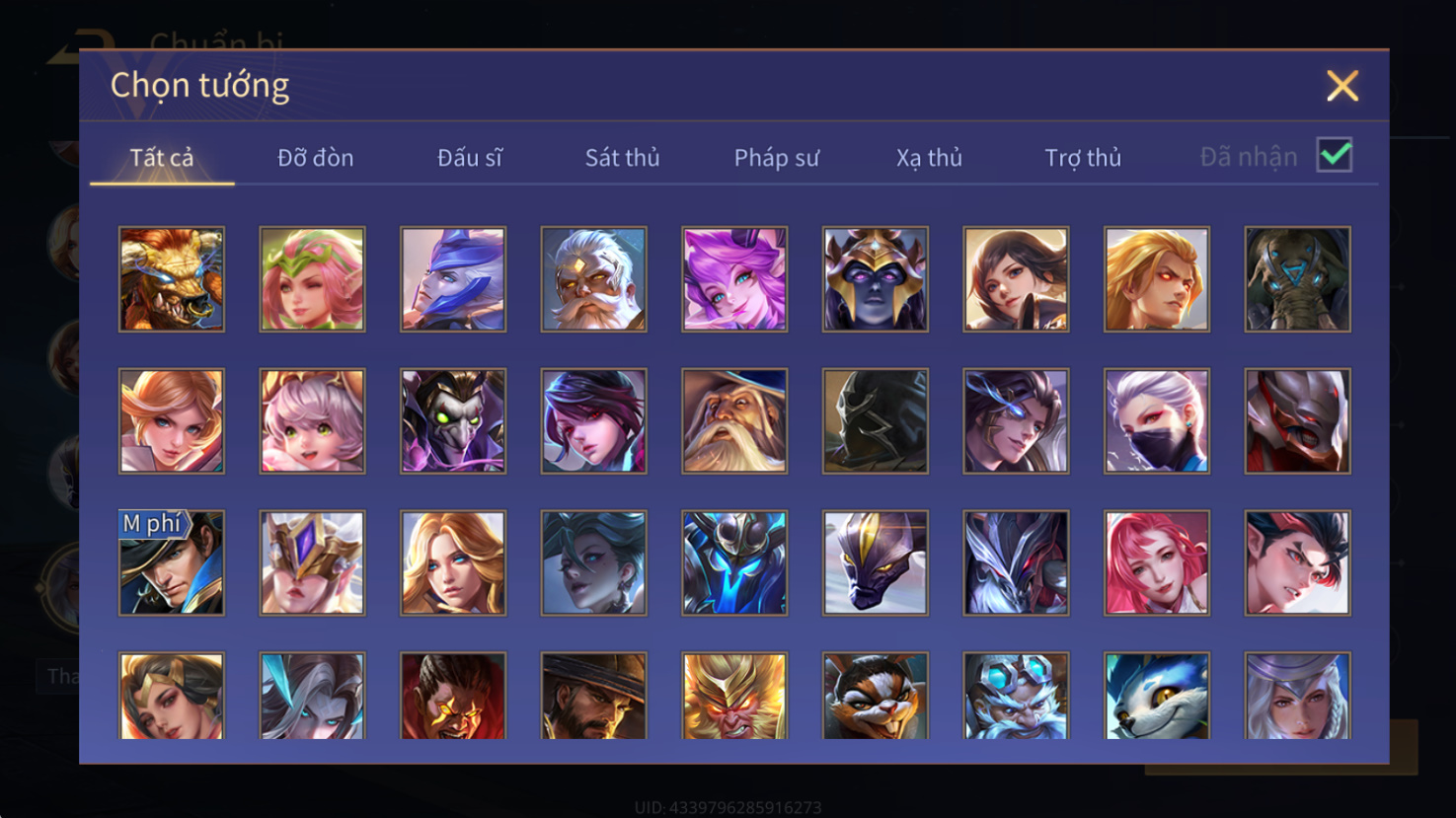Image resolution: width=1456 pixels, height=818 pixels.
Task: Choose the pink-haired girl with green leaf crown
Action: point(312,279)
